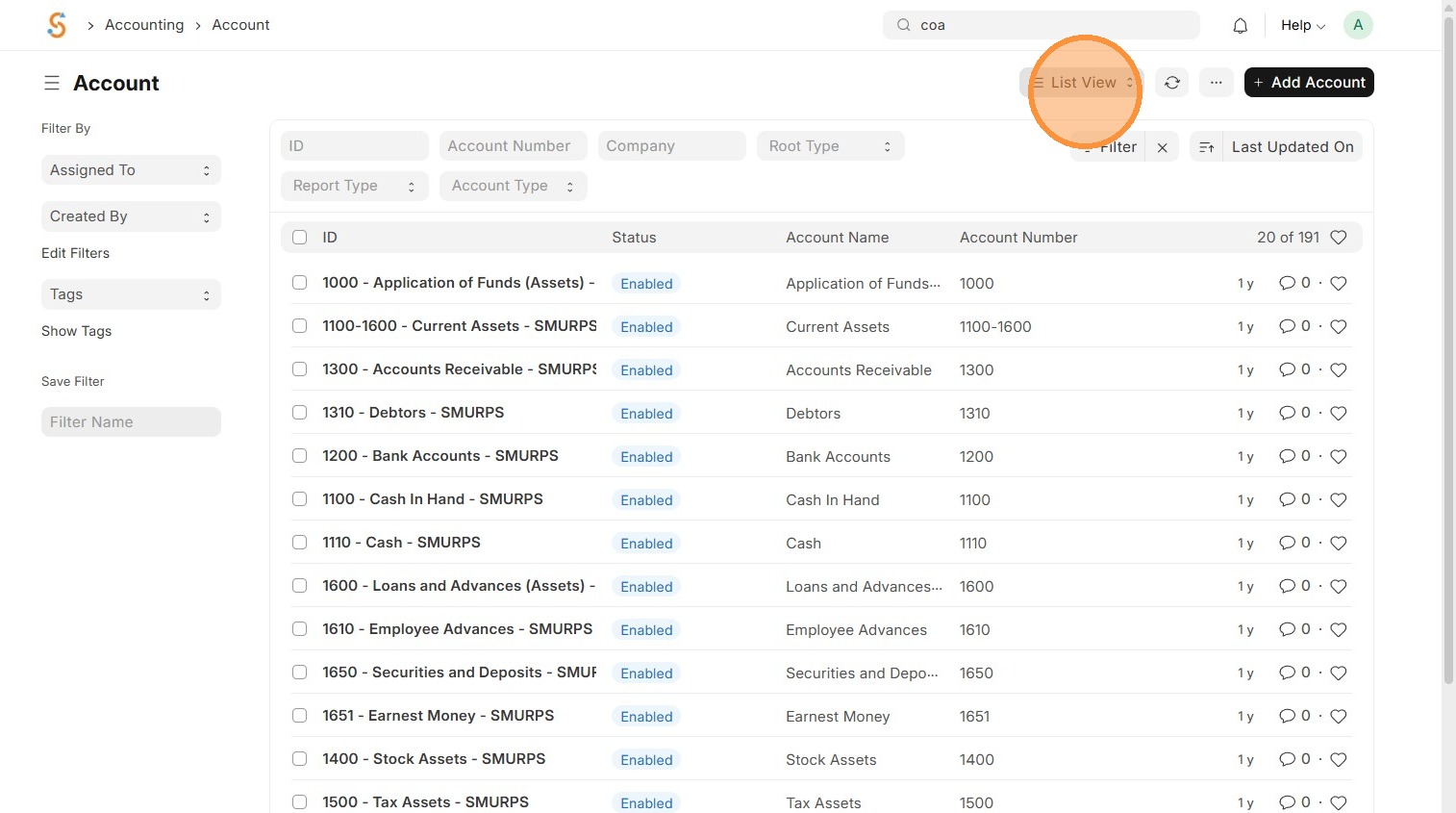Expand the Assigned To filter dropdown
Image resolution: width=1456 pixels, height=813 pixels.
click(x=131, y=170)
